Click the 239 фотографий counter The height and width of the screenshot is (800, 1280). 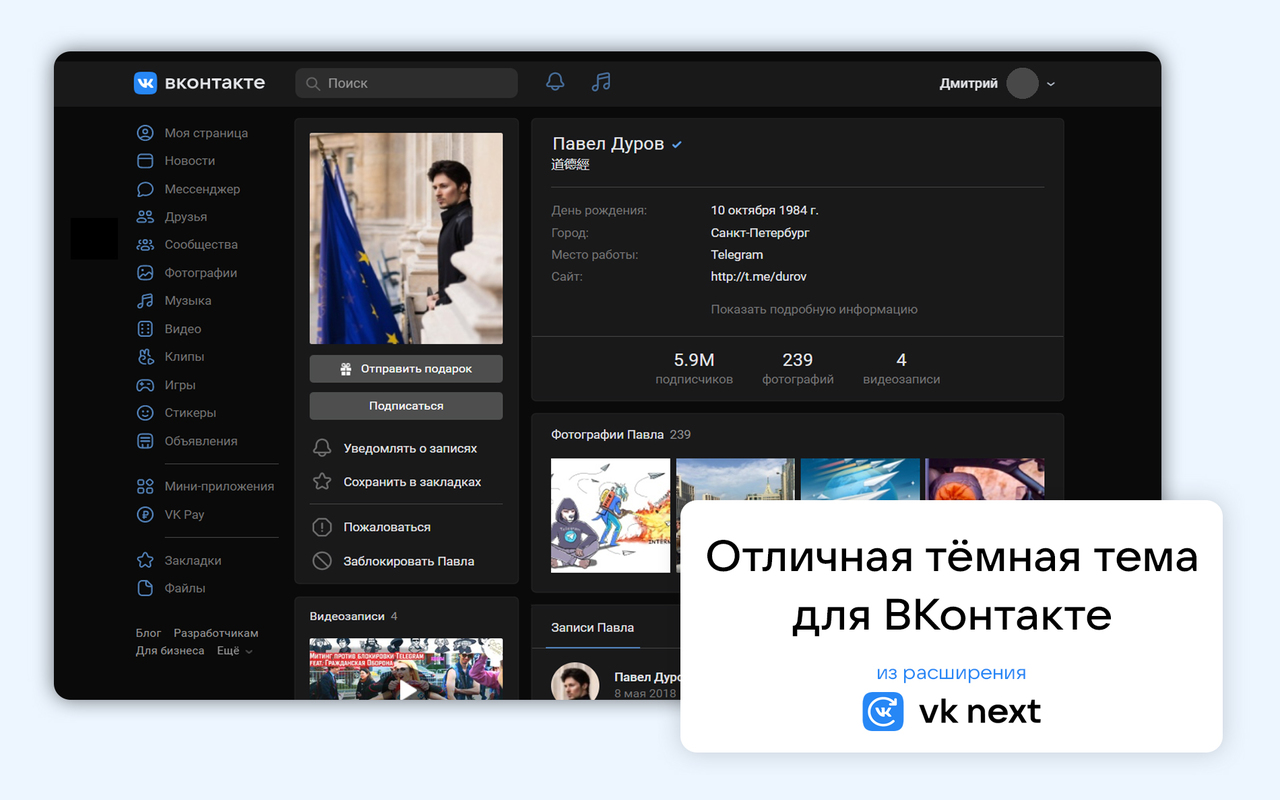tap(798, 368)
